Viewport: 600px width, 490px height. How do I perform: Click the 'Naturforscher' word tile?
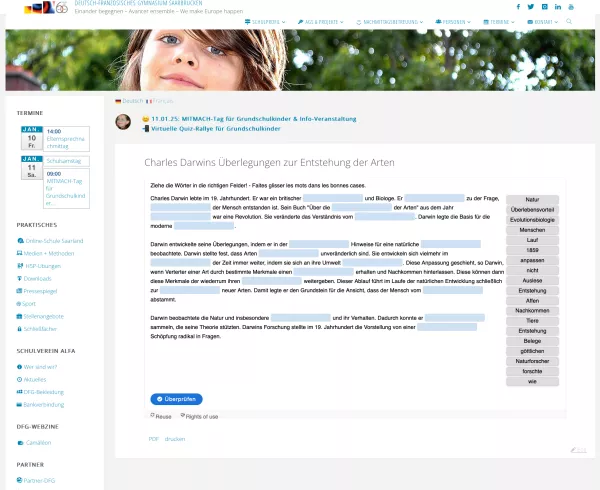pos(532,361)
